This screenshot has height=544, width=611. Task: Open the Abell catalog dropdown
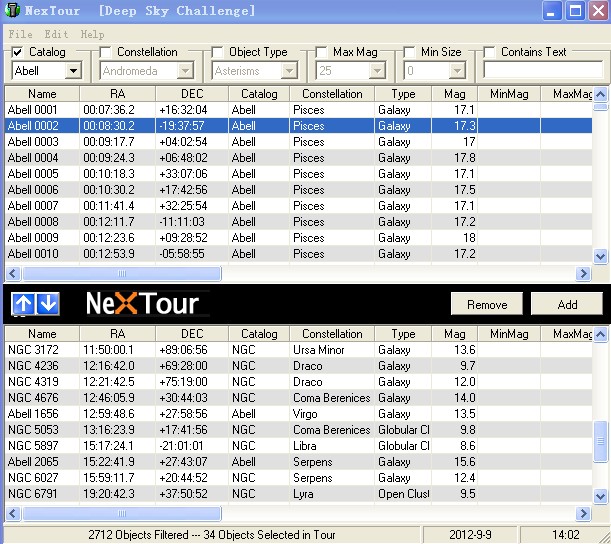73,71
